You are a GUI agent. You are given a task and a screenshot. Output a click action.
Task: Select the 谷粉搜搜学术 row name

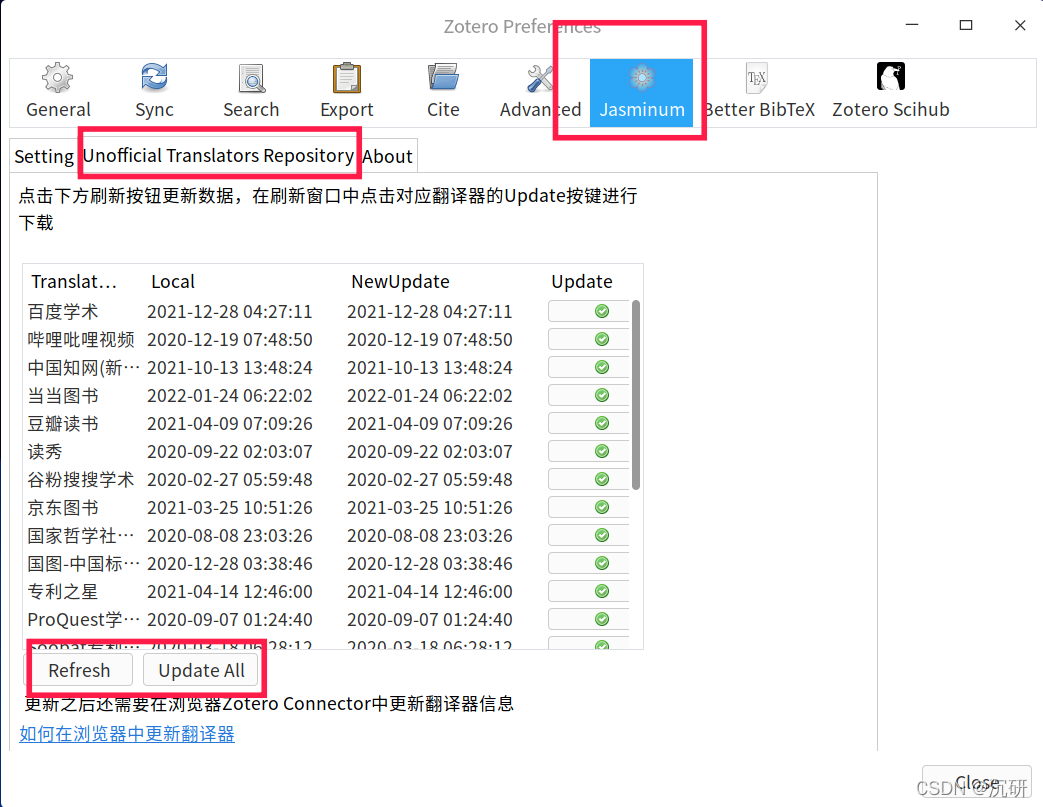[x=80, y=479]
